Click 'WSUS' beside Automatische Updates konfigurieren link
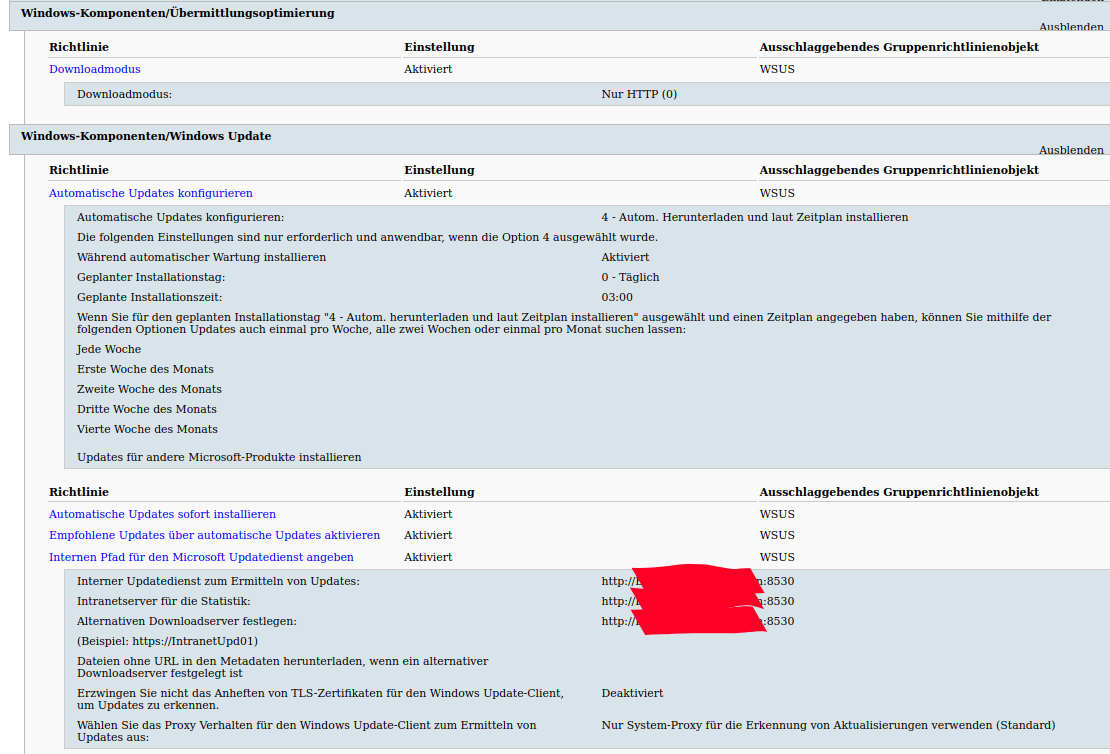This screenshot has width=1110, height=754. point(777,193)
